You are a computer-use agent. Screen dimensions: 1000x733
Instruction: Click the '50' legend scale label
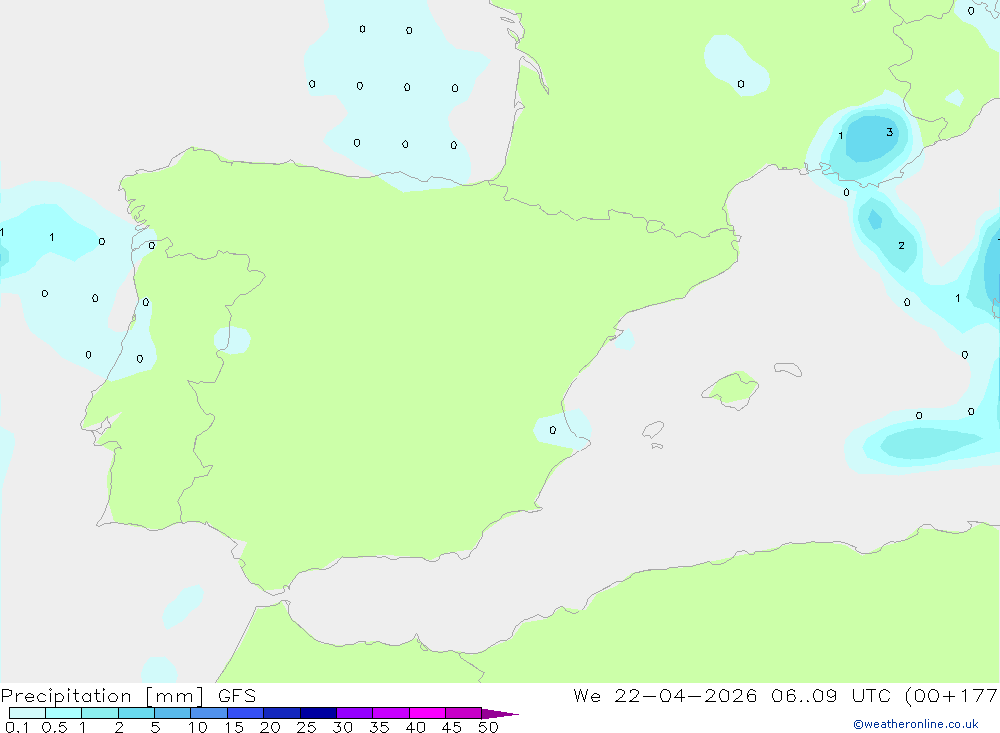(x=489, y=727)
